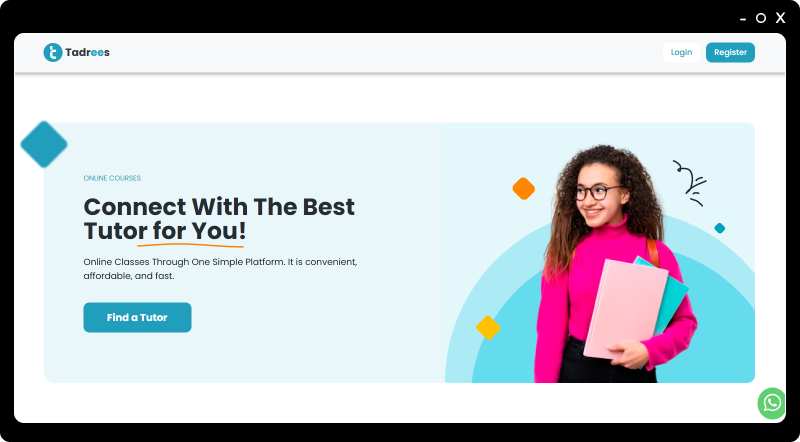This screenshot has width=800, height=442.
Task: Open the WhatsApp chat icon
Action: [x=772, y=403]
